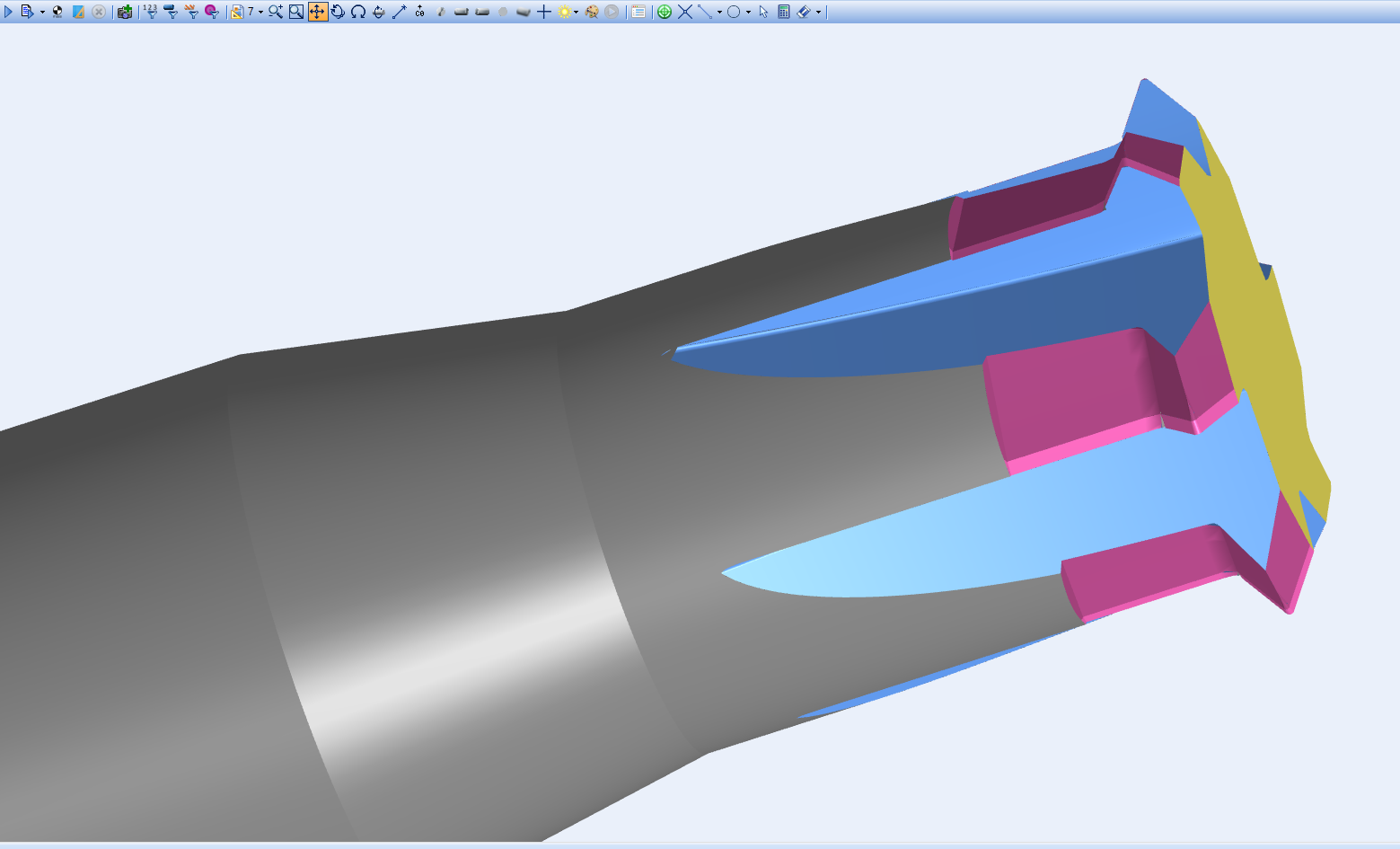Click the blue X intersection point icon
This screenshot has width=1400, height=849.
click(685, 12)
